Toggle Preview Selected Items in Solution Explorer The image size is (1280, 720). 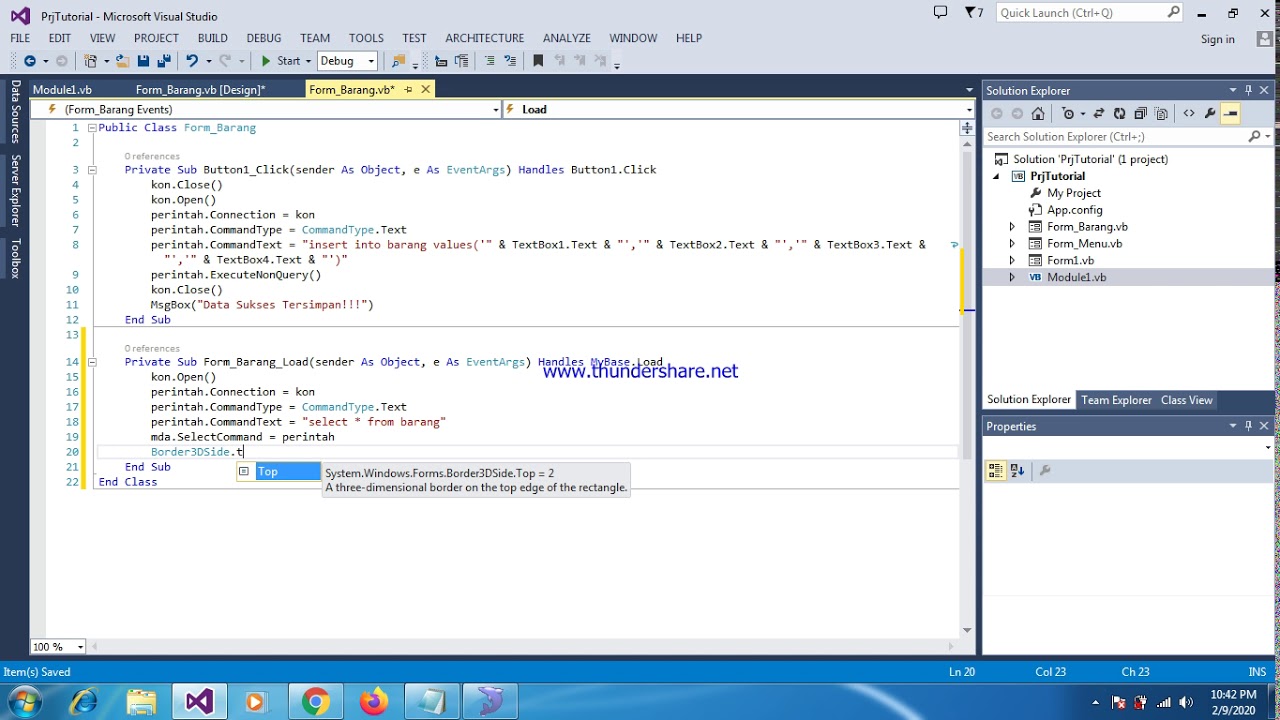point(1231,113)
